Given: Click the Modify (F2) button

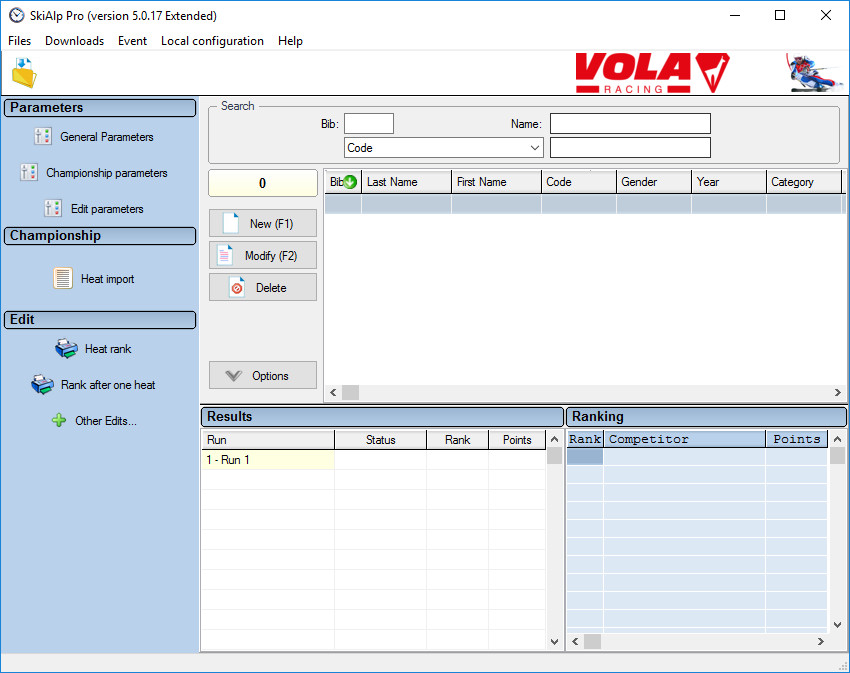Looking at the screenshot, I should [x=263, y=256].
